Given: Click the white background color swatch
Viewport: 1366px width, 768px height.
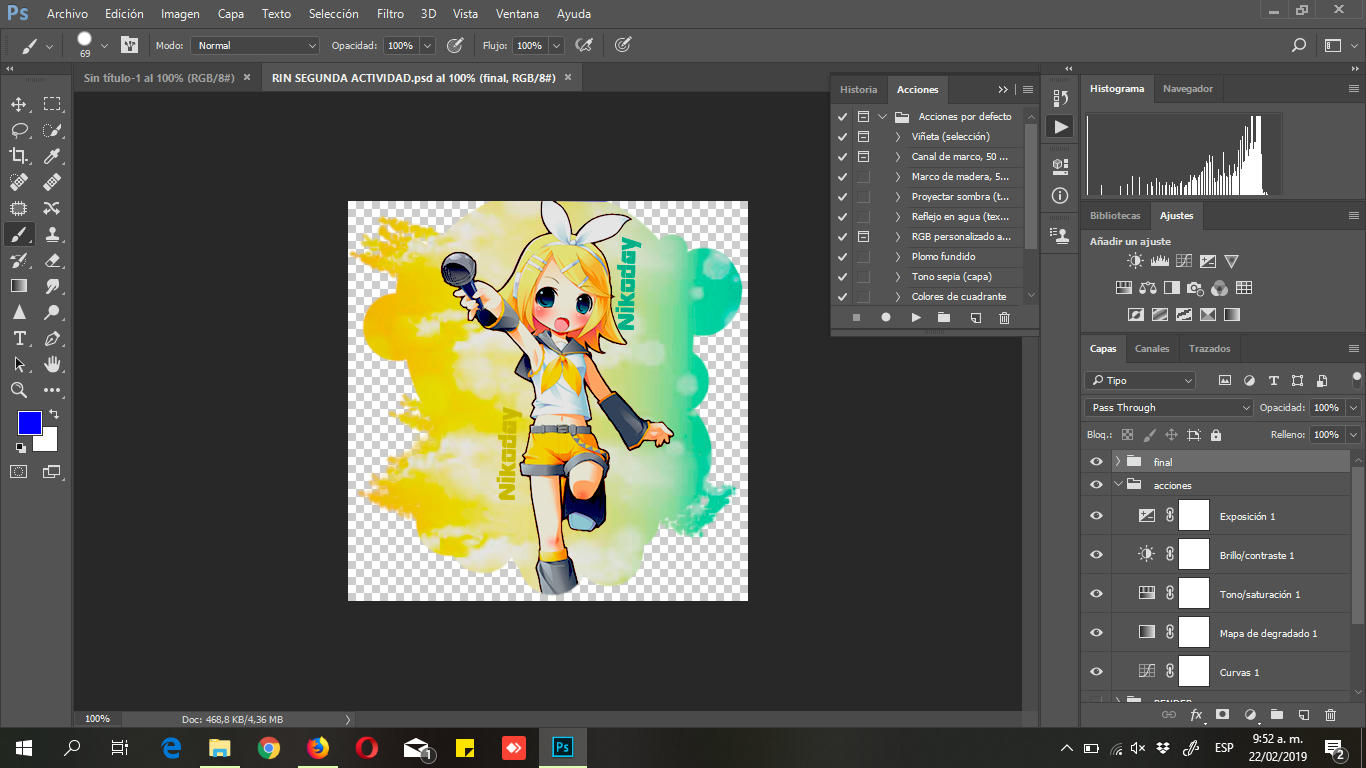Looking at the screenshot, I should click(49, 442).
